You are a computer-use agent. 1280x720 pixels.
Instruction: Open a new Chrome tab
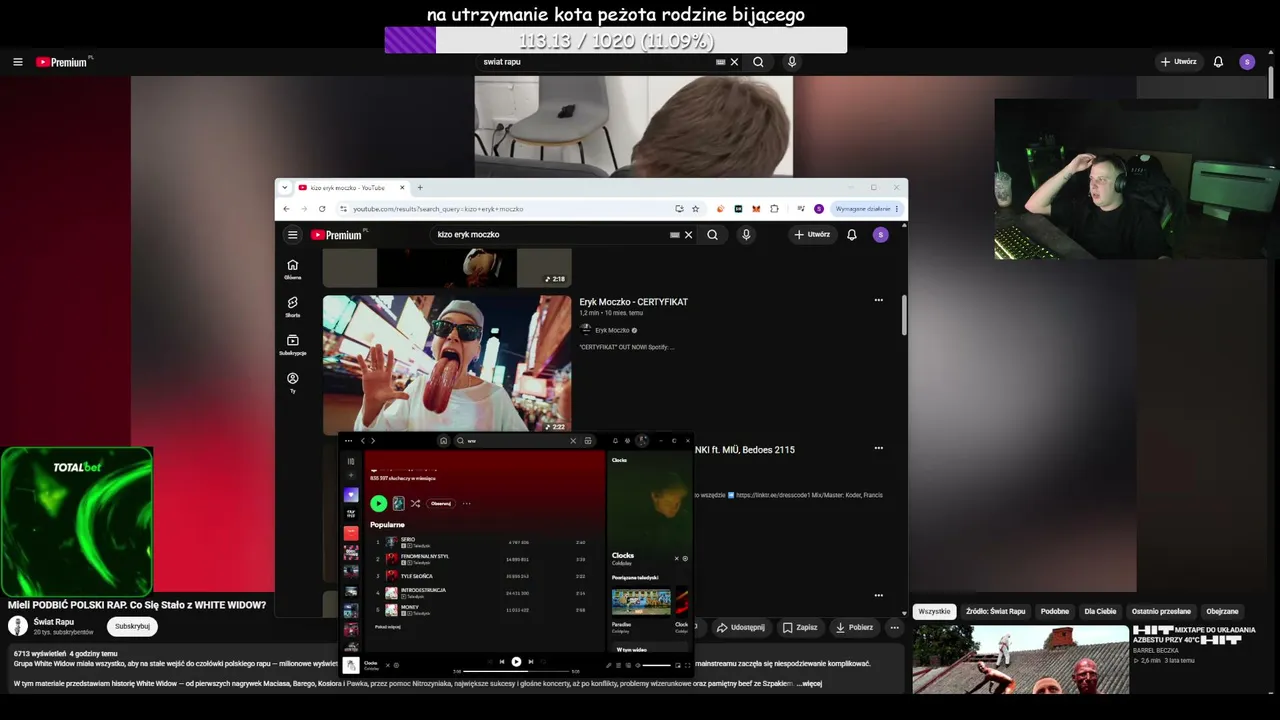point(420,188)
